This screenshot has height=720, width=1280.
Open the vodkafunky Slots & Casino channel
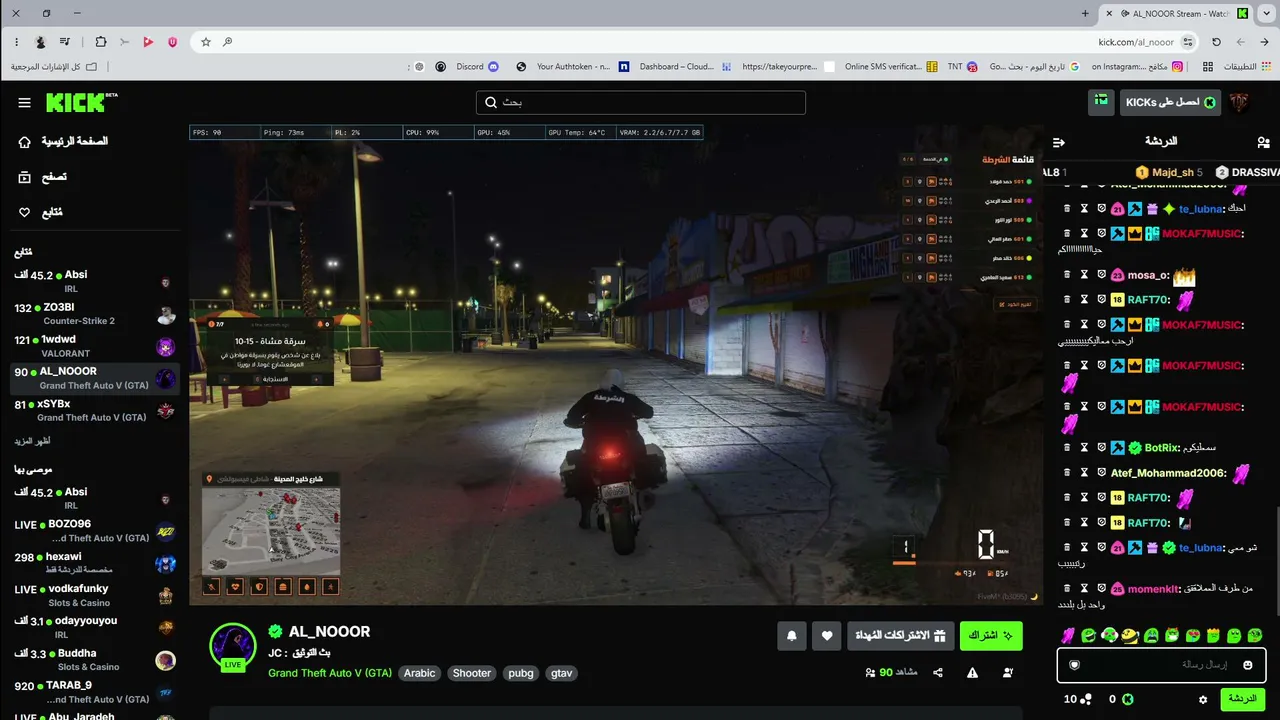click(95, 595)
